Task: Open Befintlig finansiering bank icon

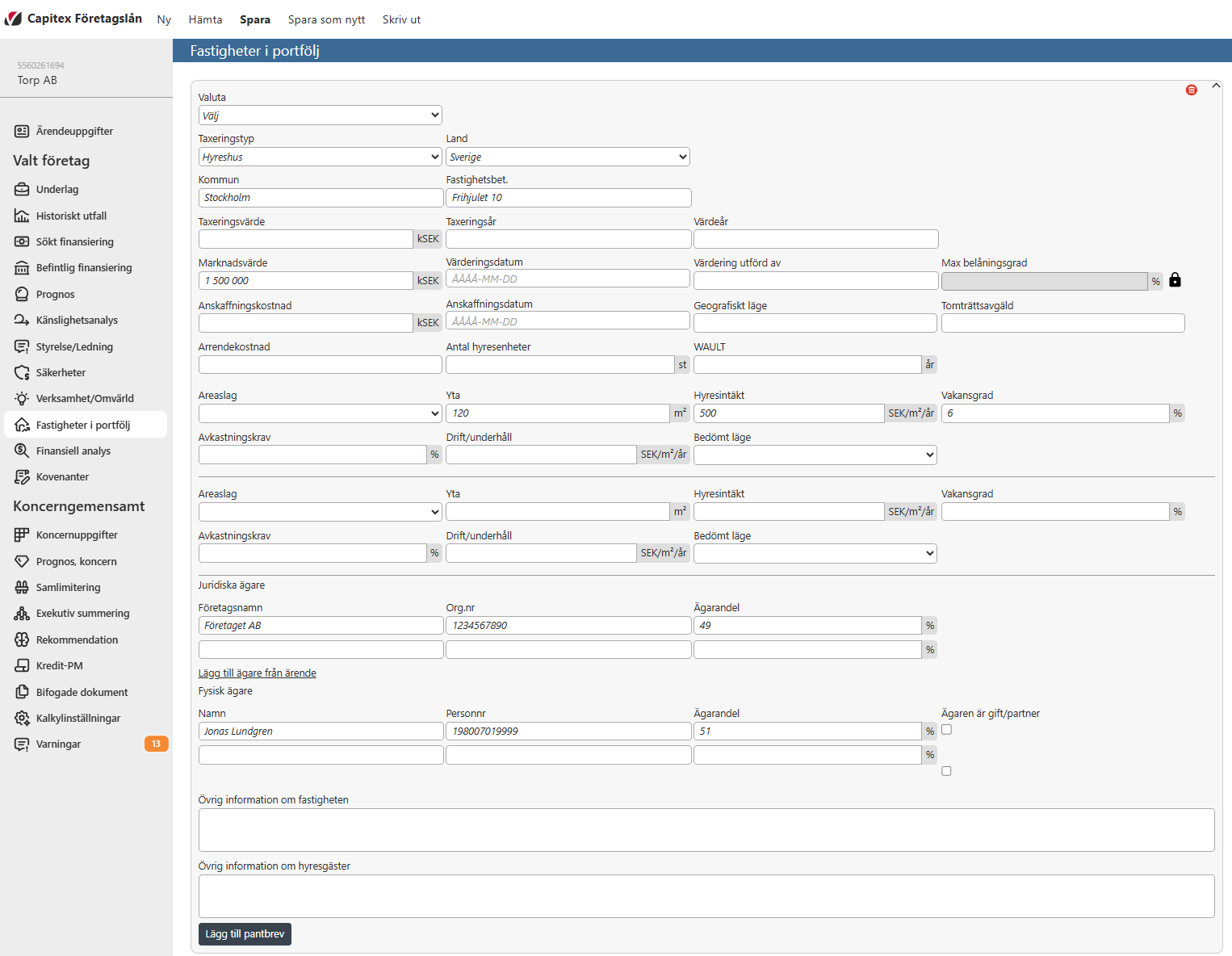Action: (22, 267)
